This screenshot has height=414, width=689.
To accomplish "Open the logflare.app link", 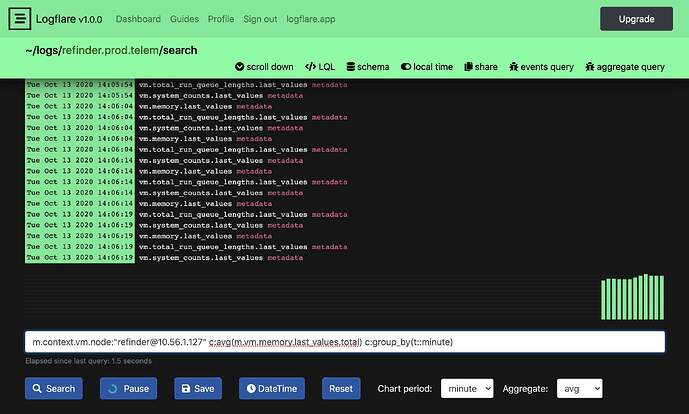I will coord(311,19).
